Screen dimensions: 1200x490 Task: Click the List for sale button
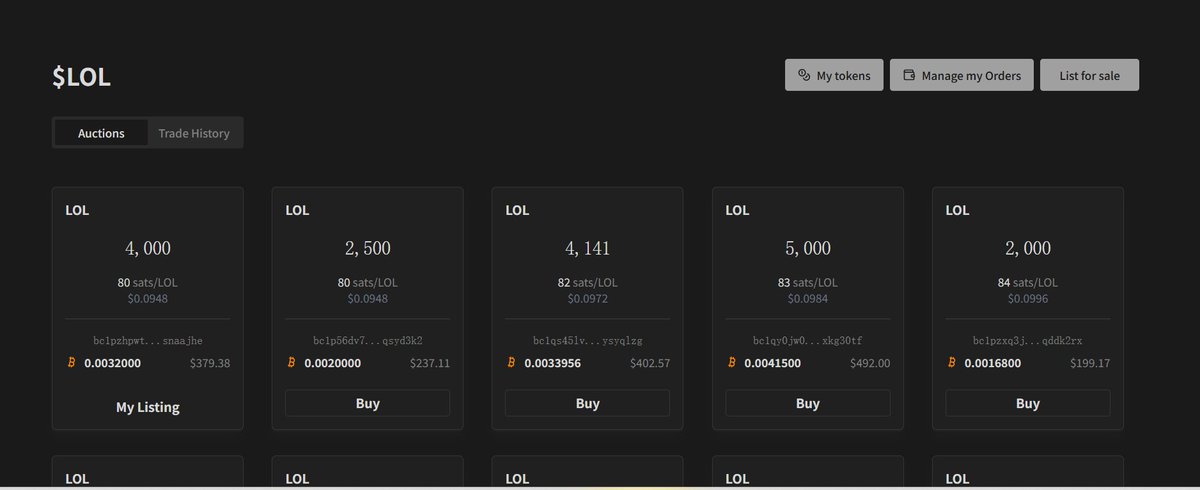click(1089, 75)
